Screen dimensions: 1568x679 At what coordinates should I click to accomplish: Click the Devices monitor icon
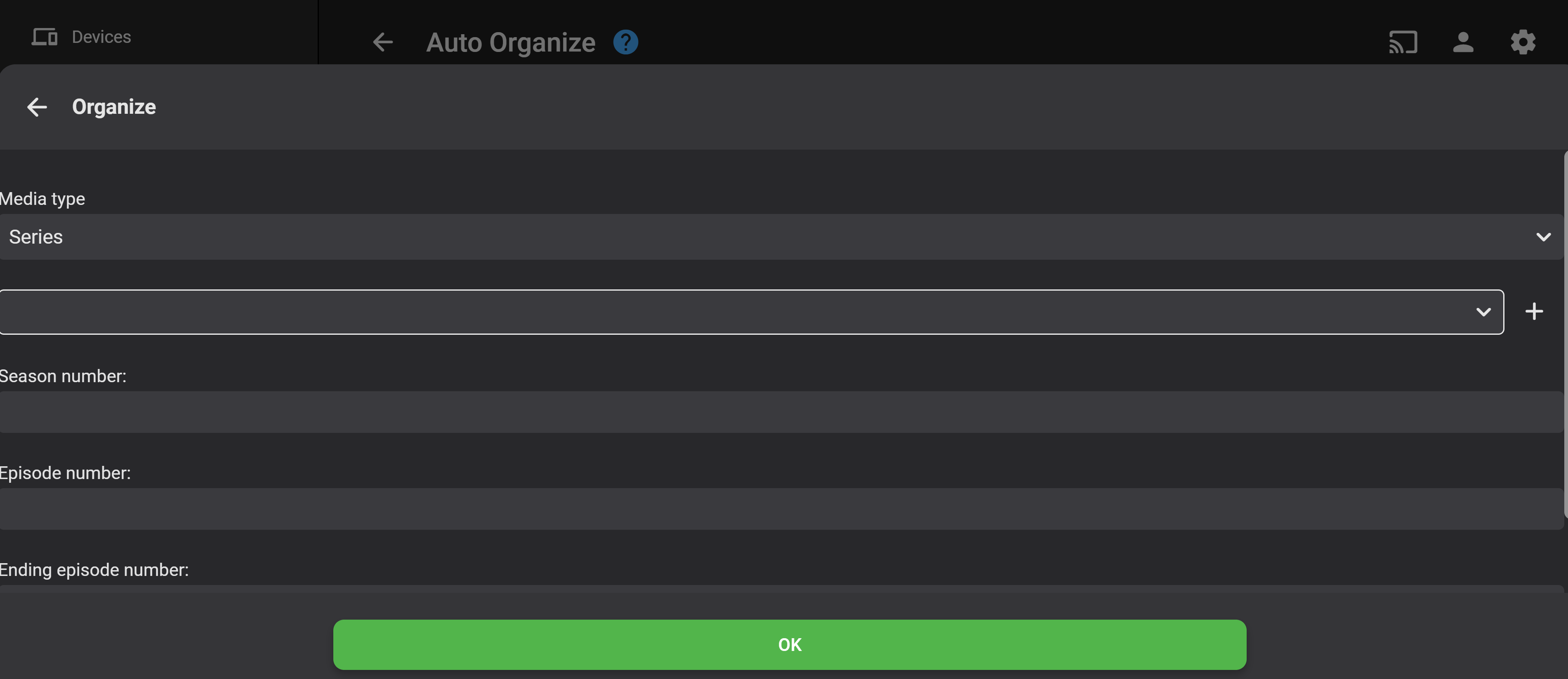tap(45, 37)
